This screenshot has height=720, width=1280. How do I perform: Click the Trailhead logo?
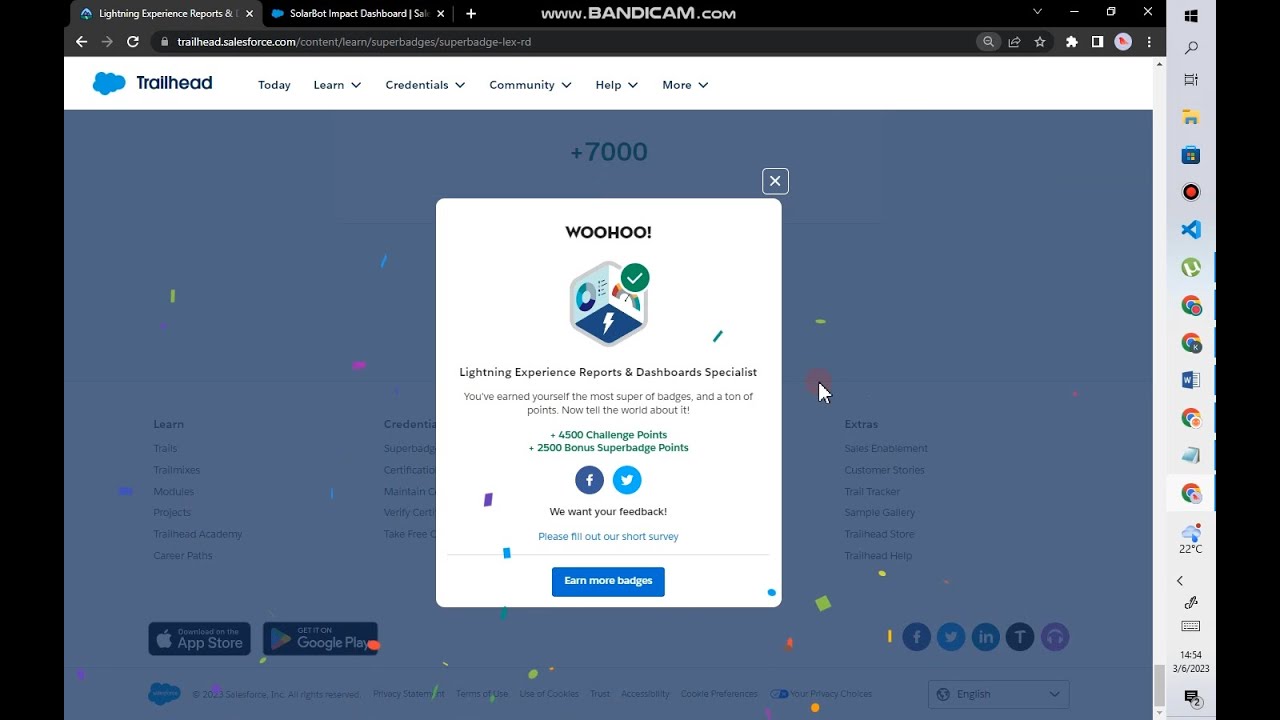[152, 84]
